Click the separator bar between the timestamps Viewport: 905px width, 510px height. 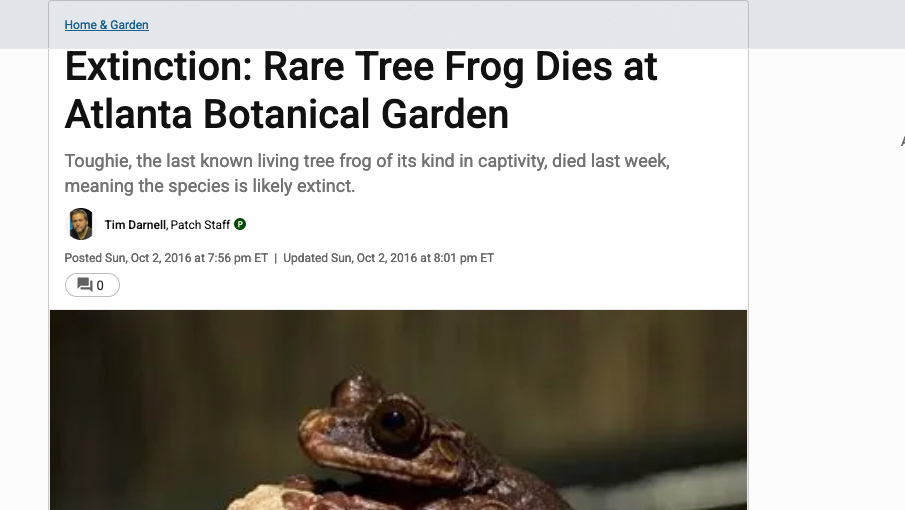[275, 258]
